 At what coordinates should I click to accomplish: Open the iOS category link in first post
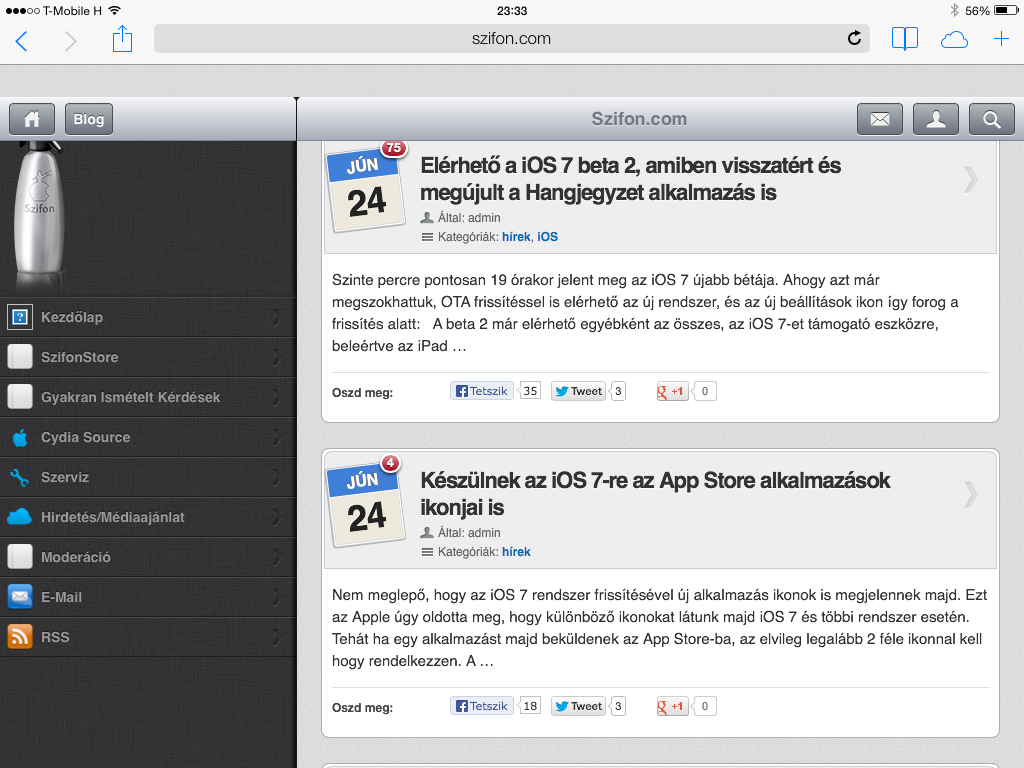(x=547, y=237)
